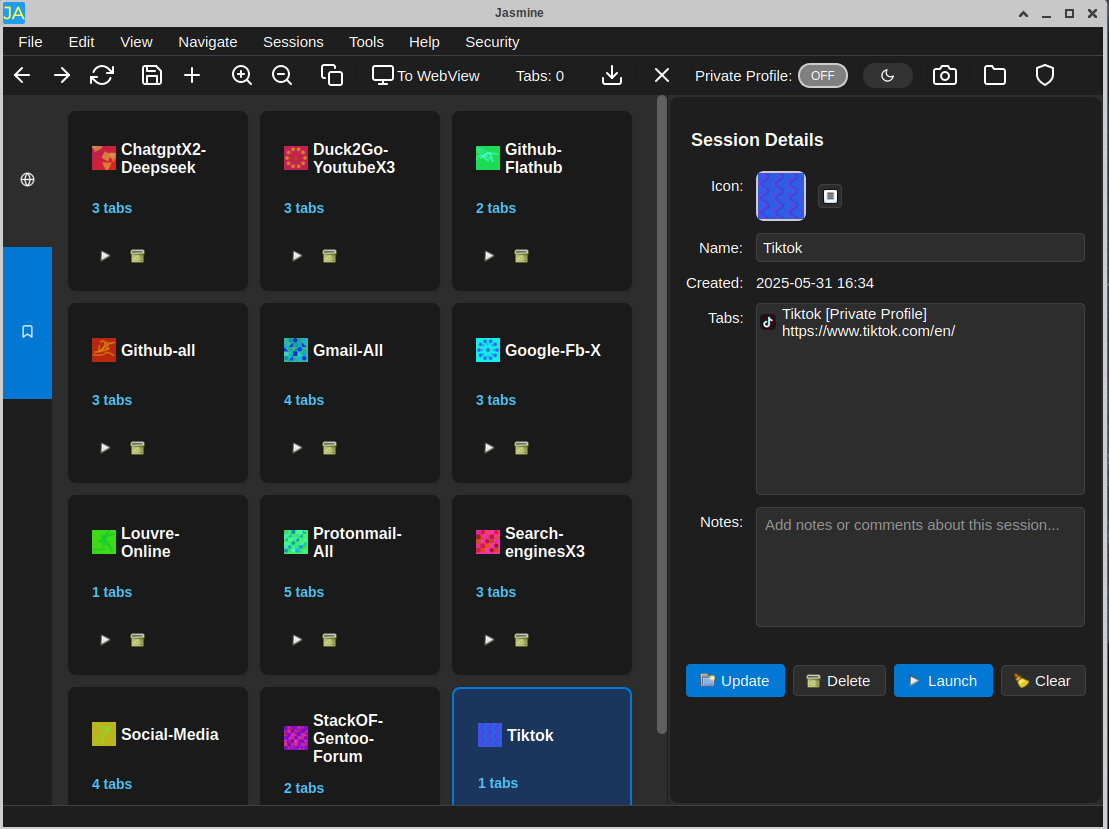Click the Update button
The image size is (1109, 829).
[x=735, y=680]
